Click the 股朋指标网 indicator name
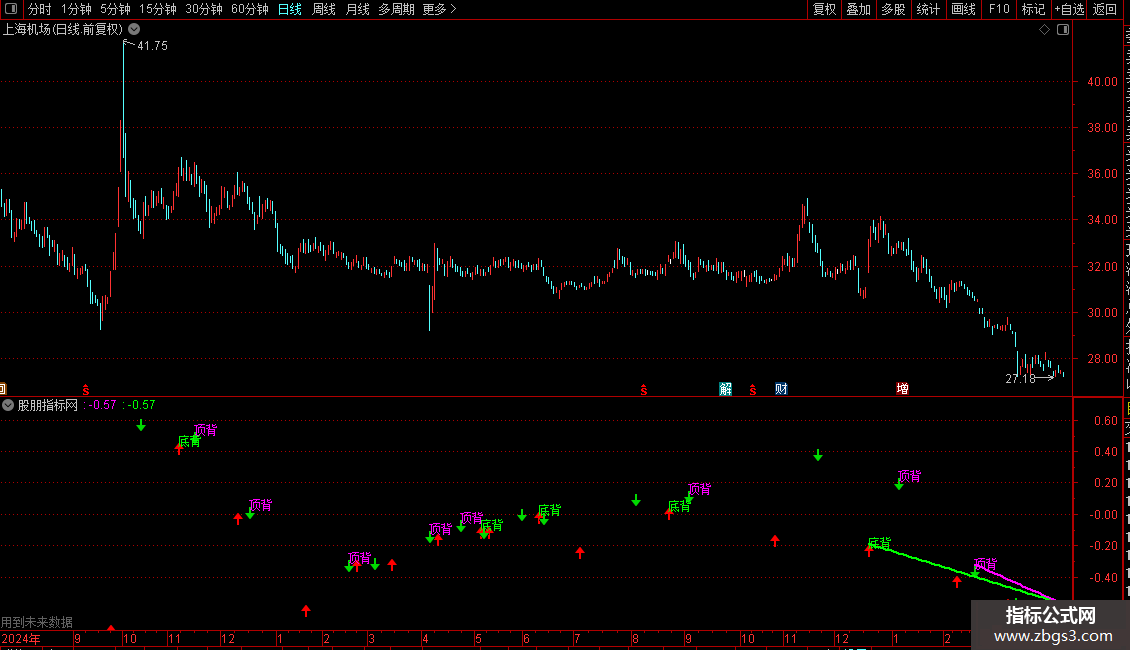This screenshot has height=650, width=1130. pos(48,406)
